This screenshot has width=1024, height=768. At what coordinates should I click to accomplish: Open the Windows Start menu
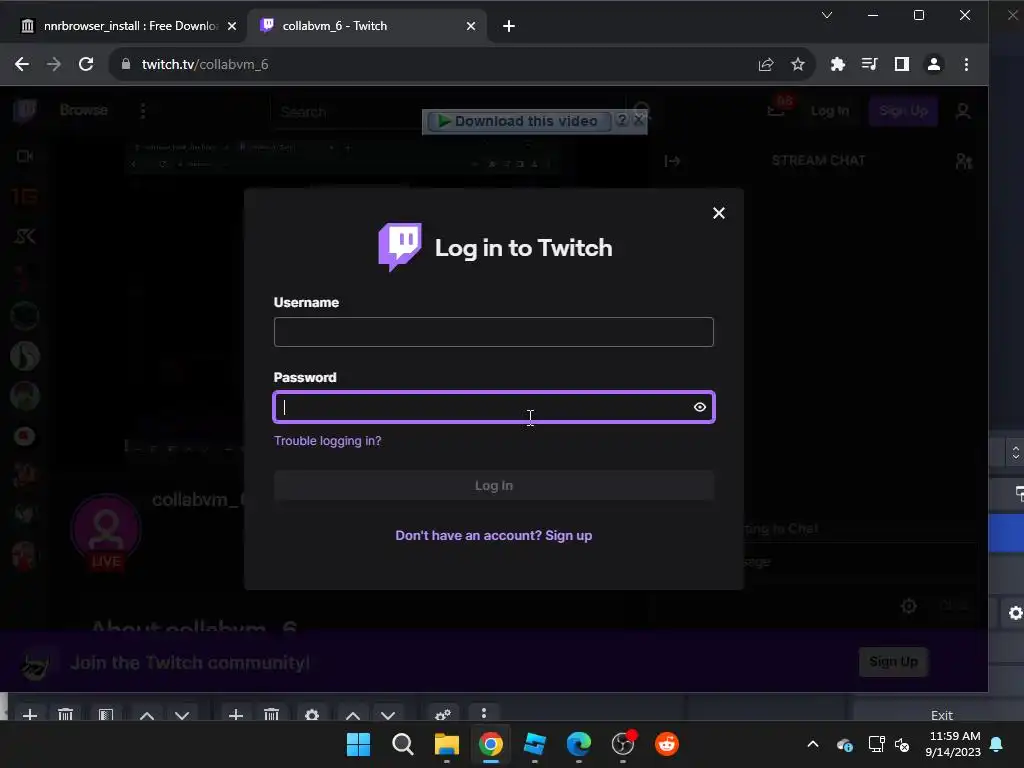(358, 744)
